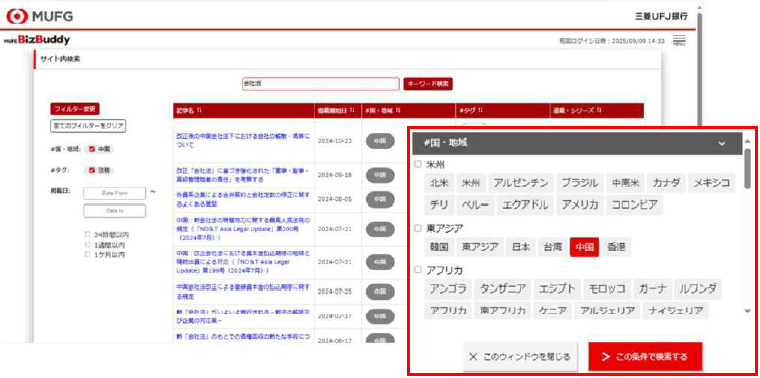Screen dimensions: 760x378
Task: Select the アルゼンチン tag
Action: [521, 183]
